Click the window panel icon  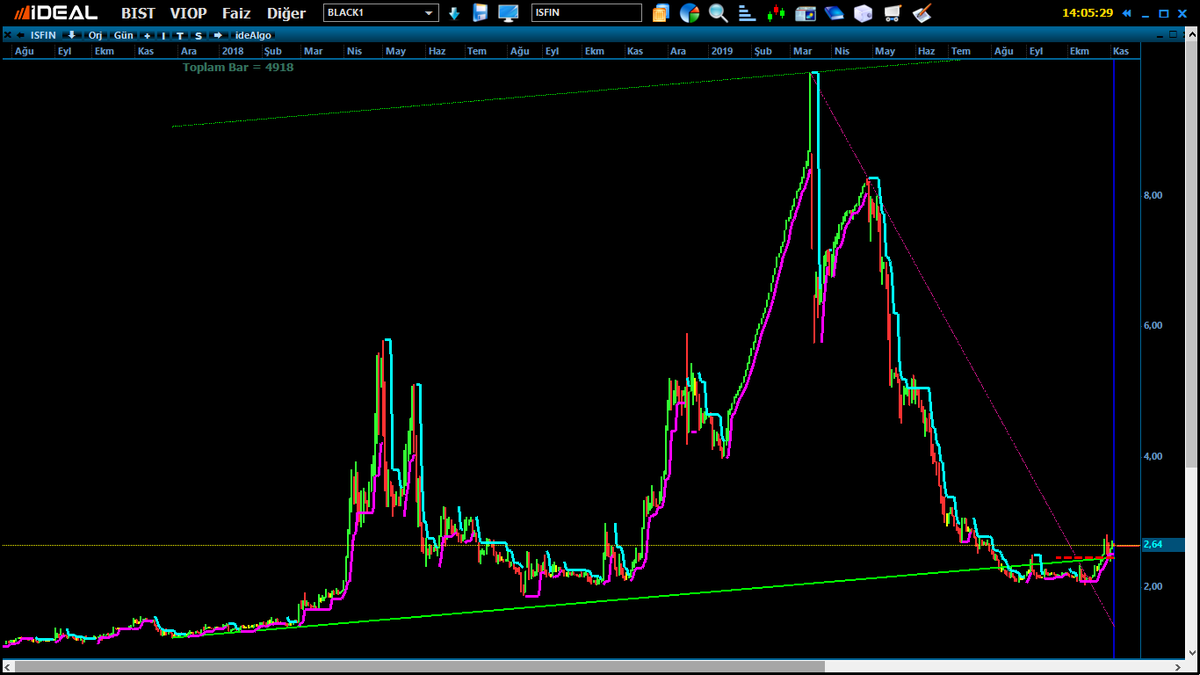point(806,13)
